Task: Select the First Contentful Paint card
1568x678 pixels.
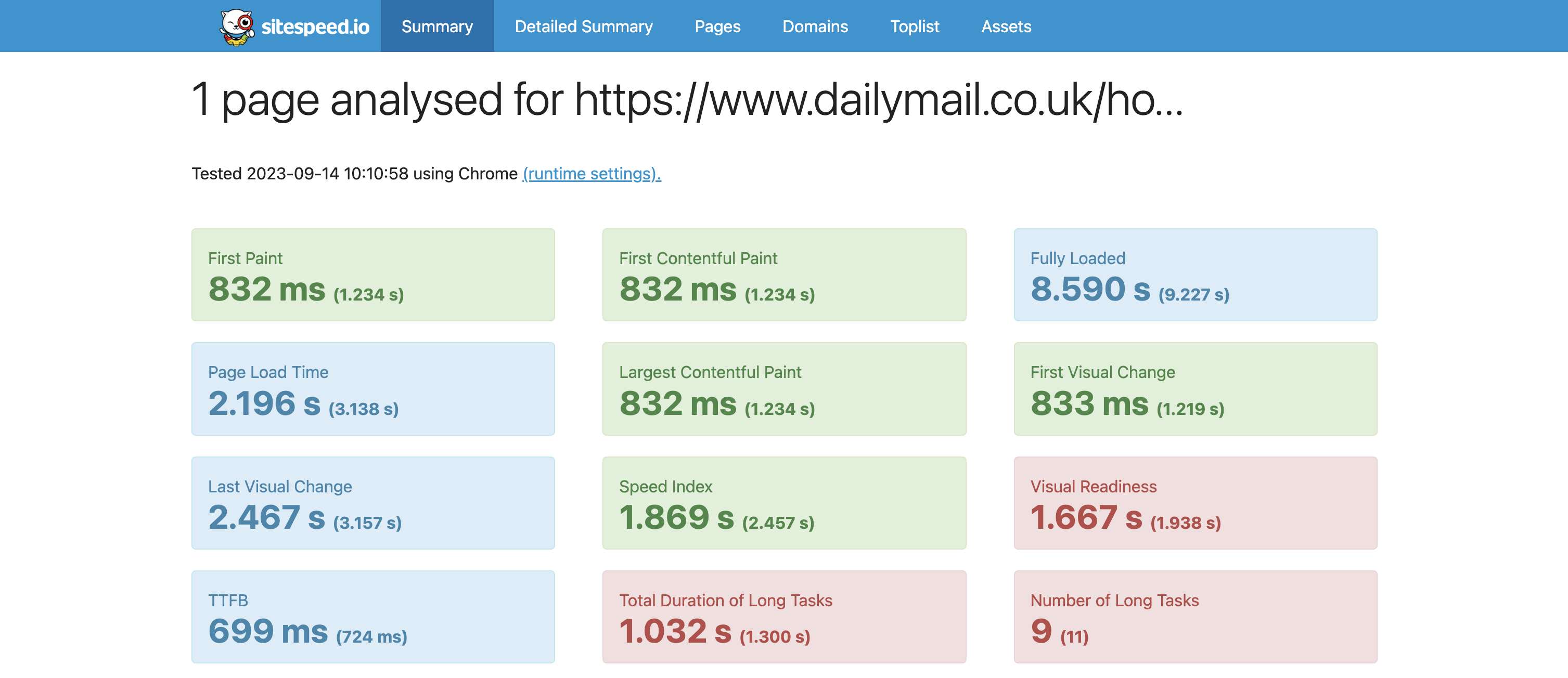Action: (x=783, y=275)
